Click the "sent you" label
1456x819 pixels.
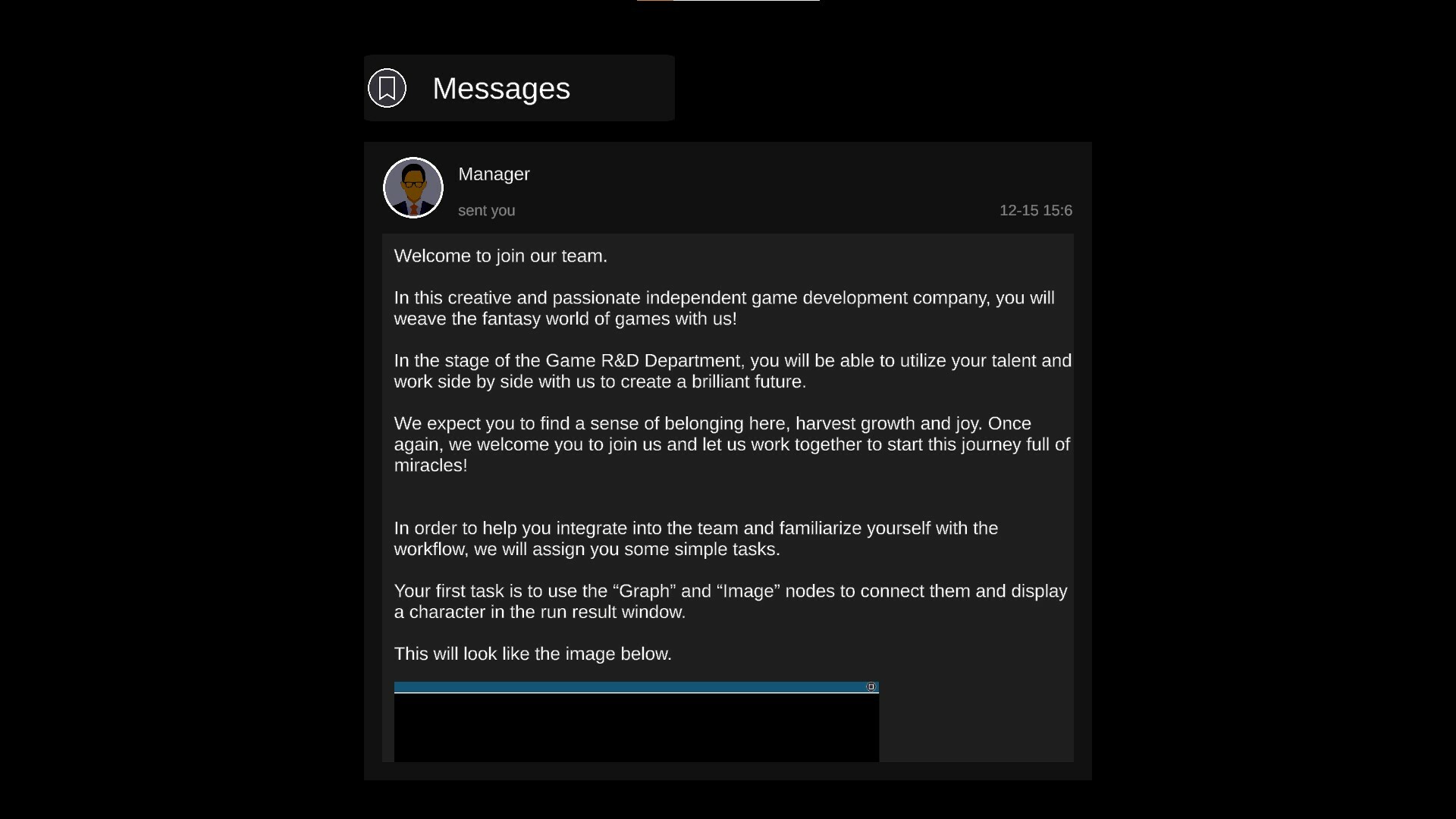click(487, 211)
